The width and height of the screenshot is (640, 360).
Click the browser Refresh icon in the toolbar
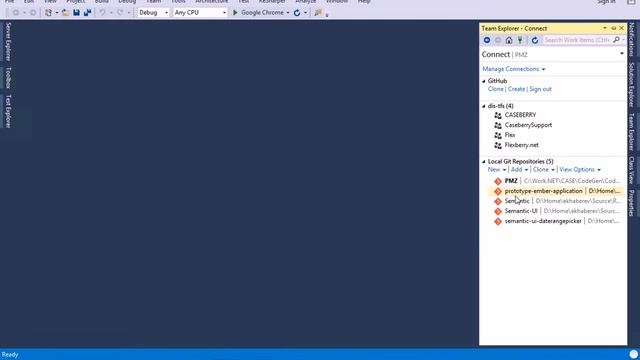click(297, 13)
